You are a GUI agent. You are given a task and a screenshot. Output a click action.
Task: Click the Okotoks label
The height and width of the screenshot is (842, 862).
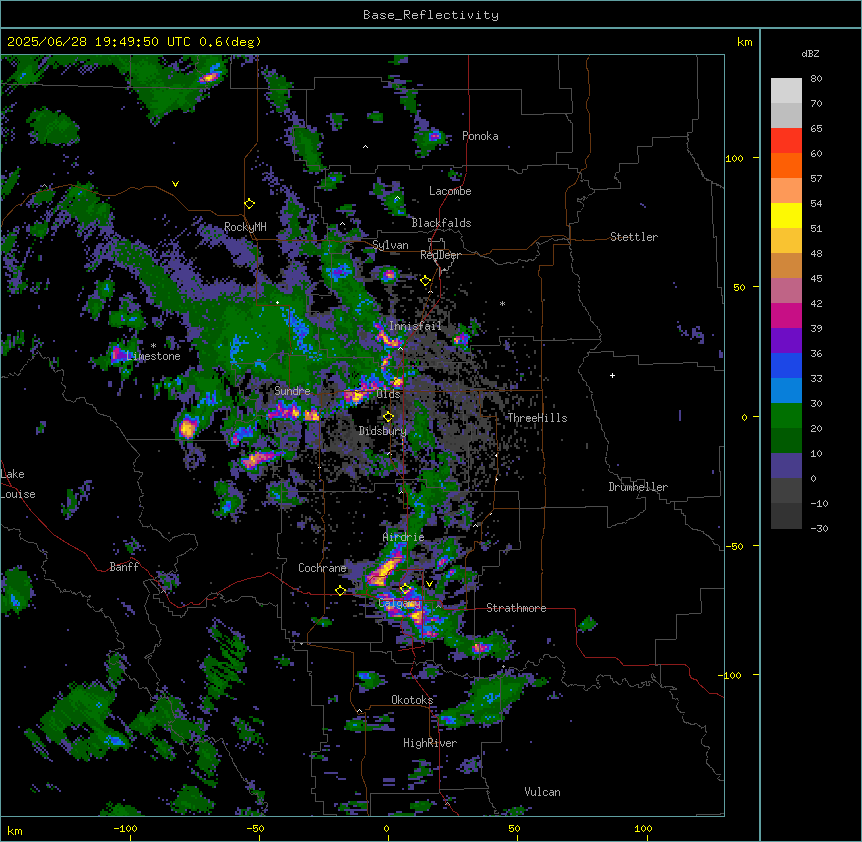point(412,700)
